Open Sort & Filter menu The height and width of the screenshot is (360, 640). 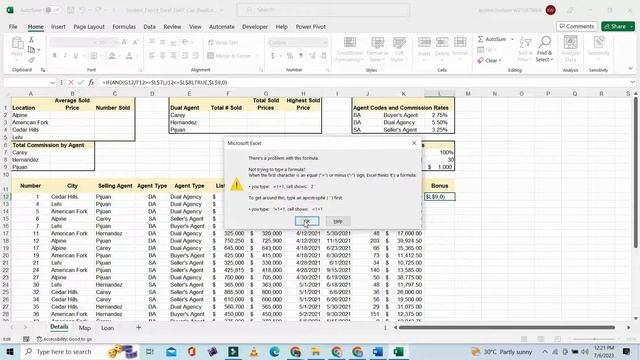(x=524, y=49)
